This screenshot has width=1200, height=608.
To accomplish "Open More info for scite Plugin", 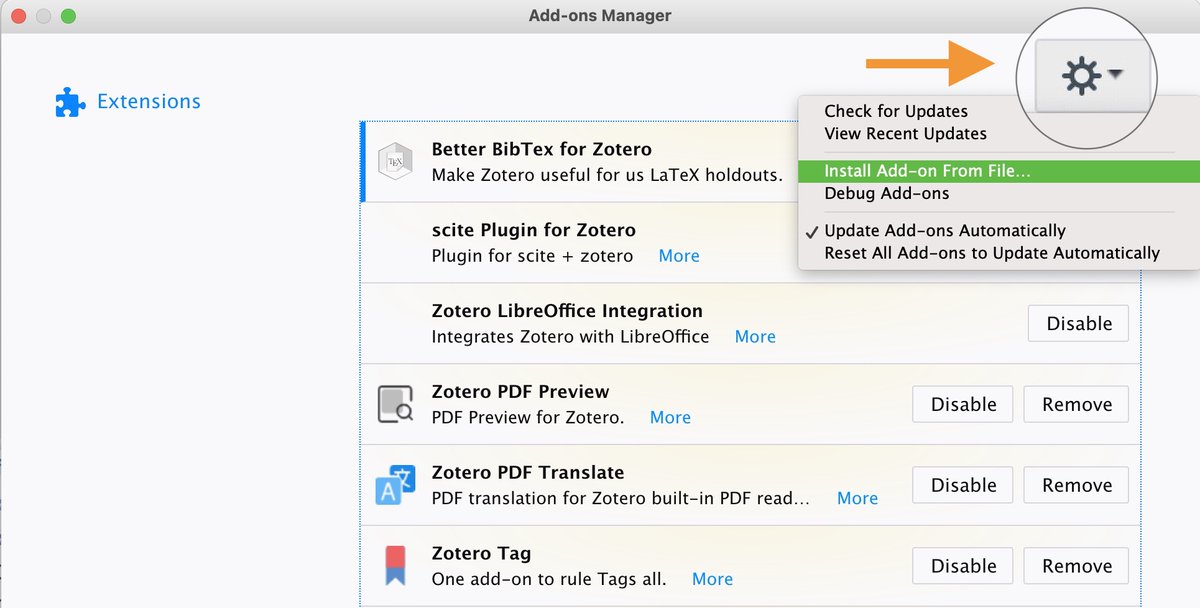I will (x=679, y=256).
